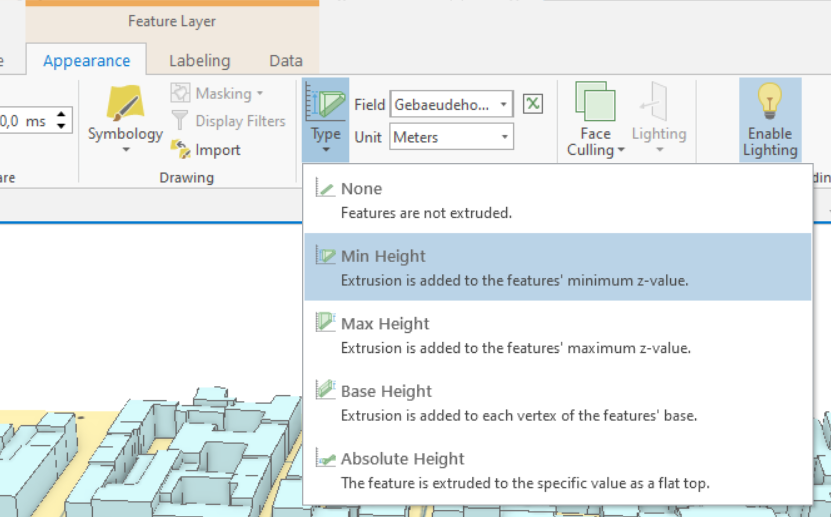831x517 pixels.
Task: Switch to the Labeling tab
Action: [199, 61]
